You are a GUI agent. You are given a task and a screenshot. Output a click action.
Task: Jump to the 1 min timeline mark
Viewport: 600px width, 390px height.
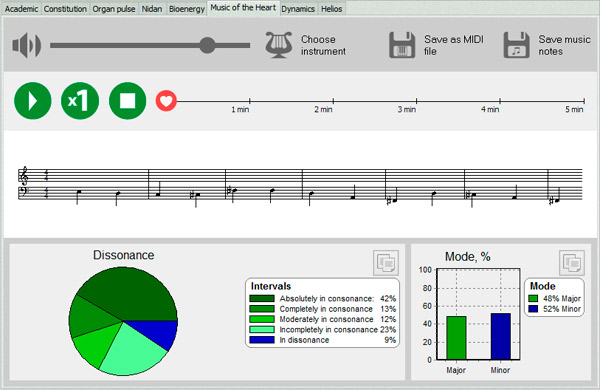point(249,101)
